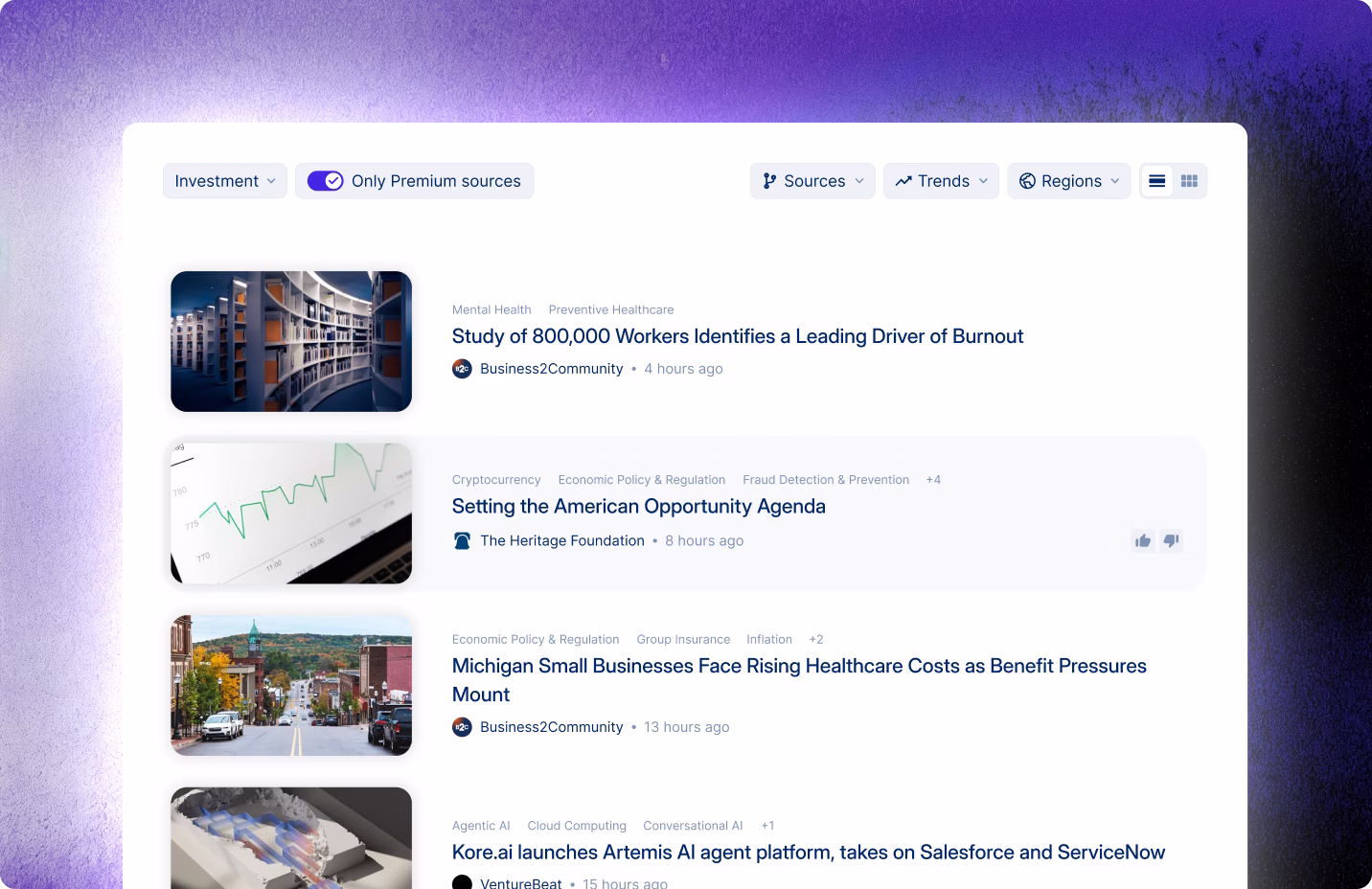Show the +4 additional tags

[933, 480]
